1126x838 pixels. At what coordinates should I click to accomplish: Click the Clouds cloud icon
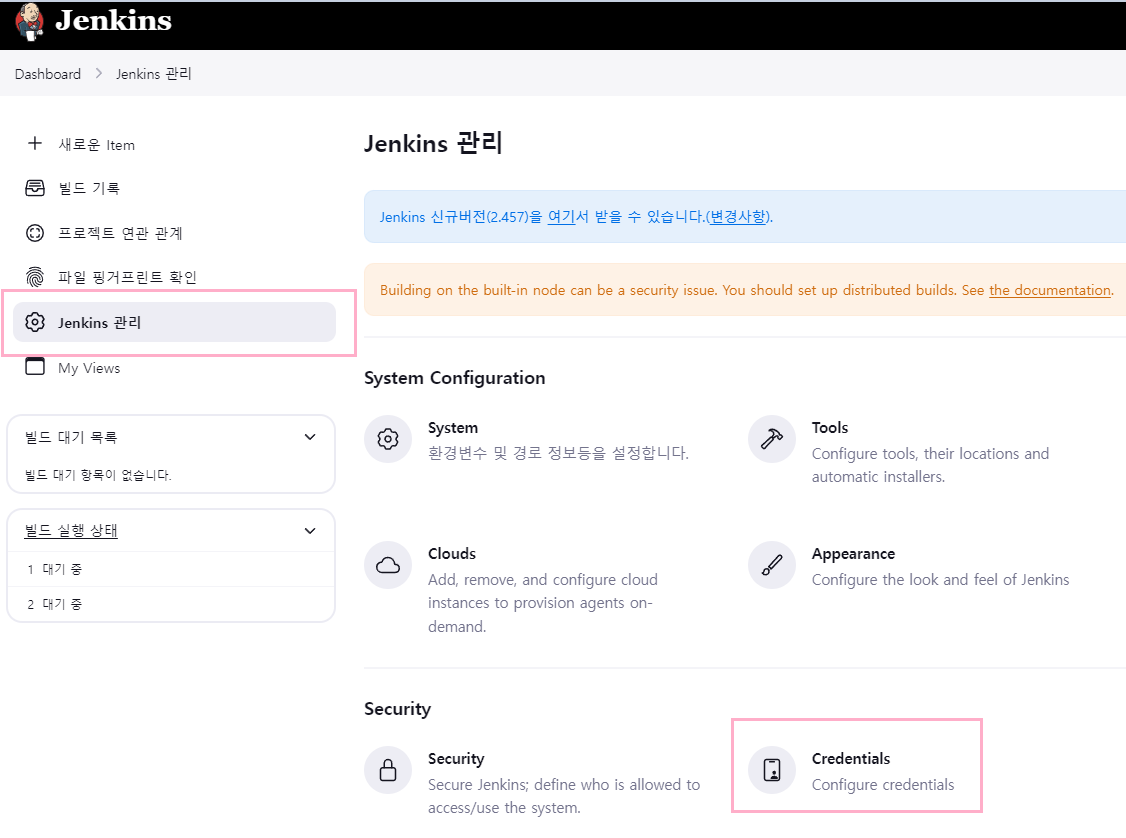pos(388,565)
